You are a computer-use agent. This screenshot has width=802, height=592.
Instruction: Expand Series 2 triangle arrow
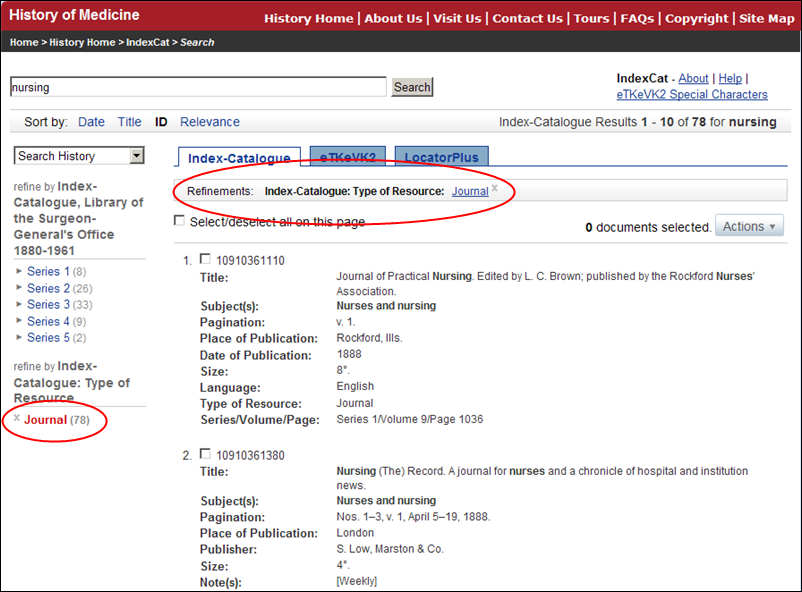click(x=19, y=288)
